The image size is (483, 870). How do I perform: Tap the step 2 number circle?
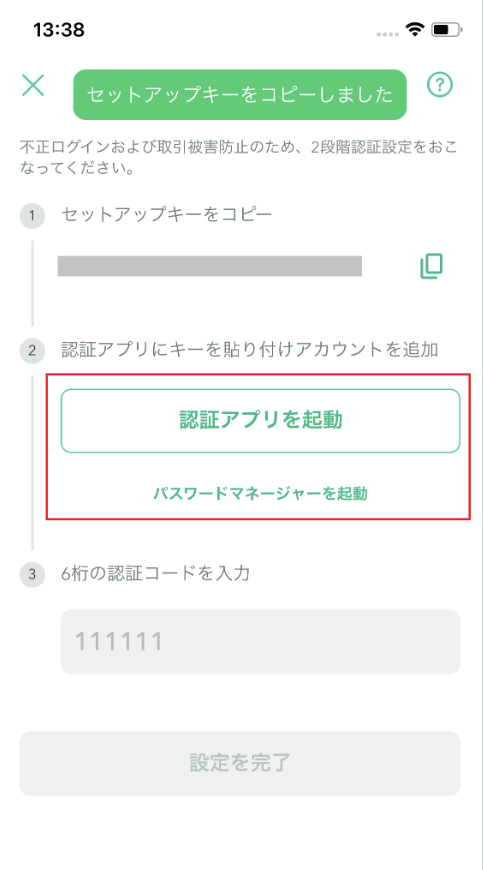[32, 351]
